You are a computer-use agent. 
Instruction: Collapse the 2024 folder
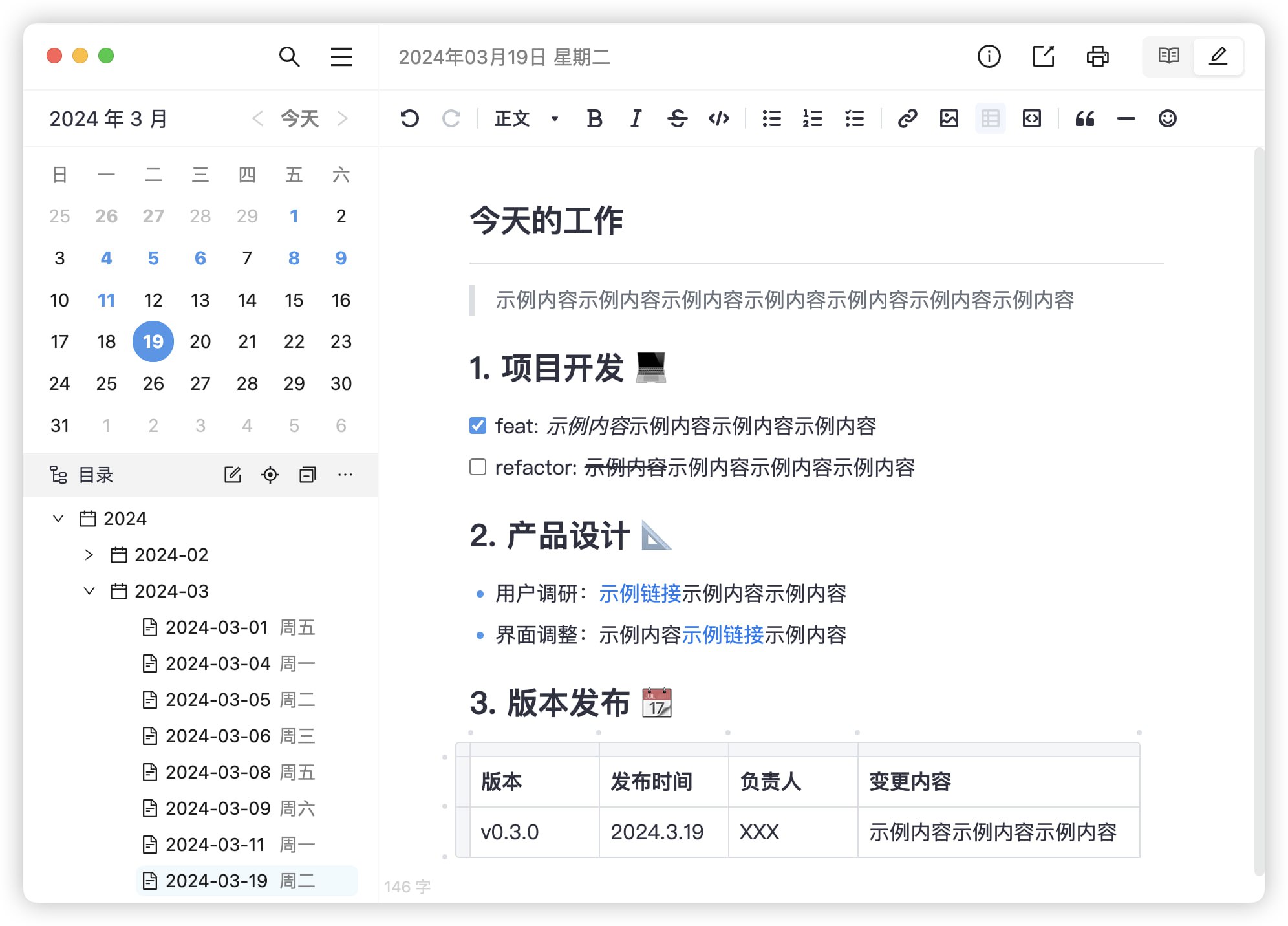tap(58, 519)
